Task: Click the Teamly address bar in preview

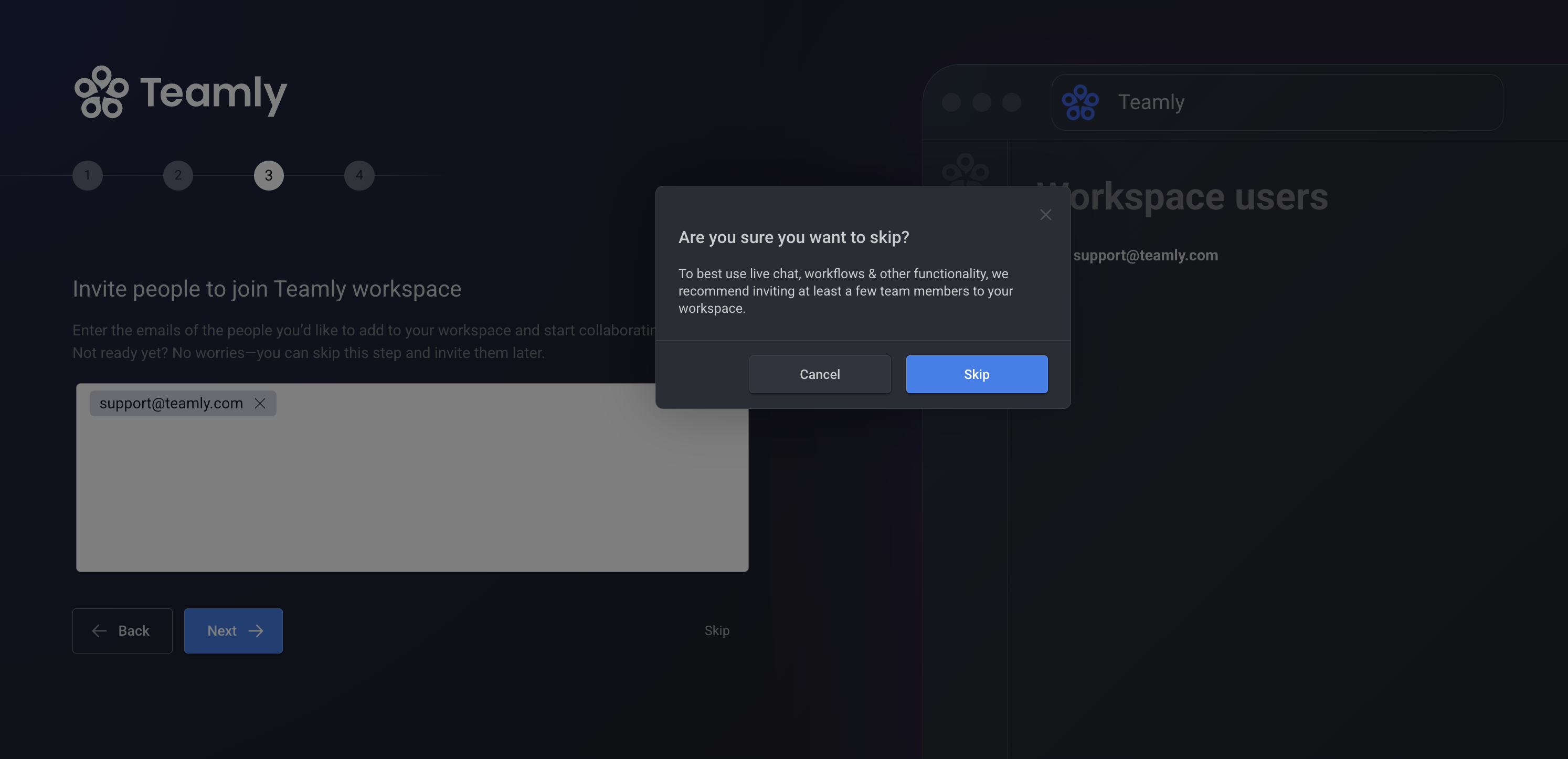Action: pyautogui.click(x=1309, y=102)
